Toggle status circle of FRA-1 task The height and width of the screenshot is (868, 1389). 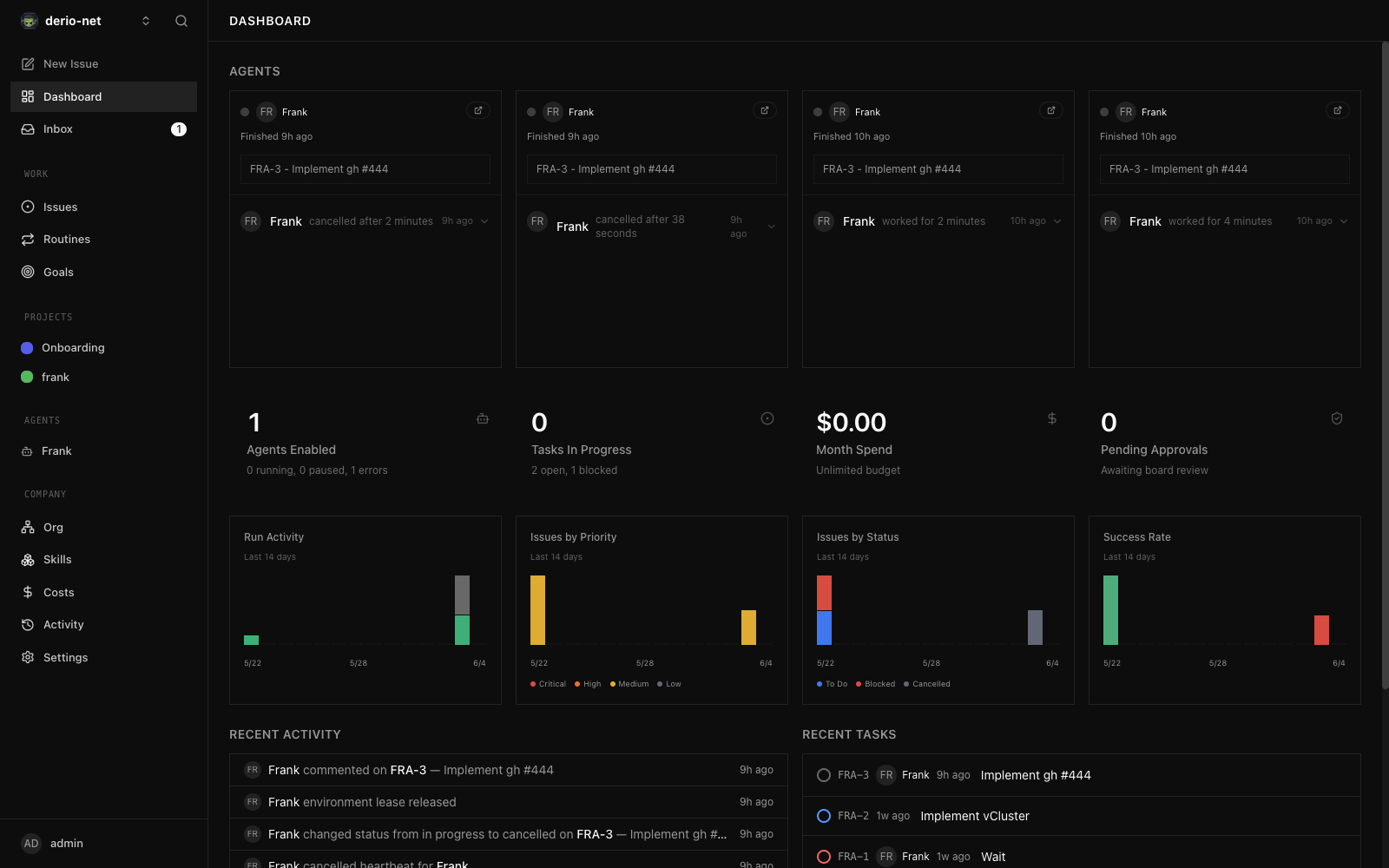click(824, 857)
